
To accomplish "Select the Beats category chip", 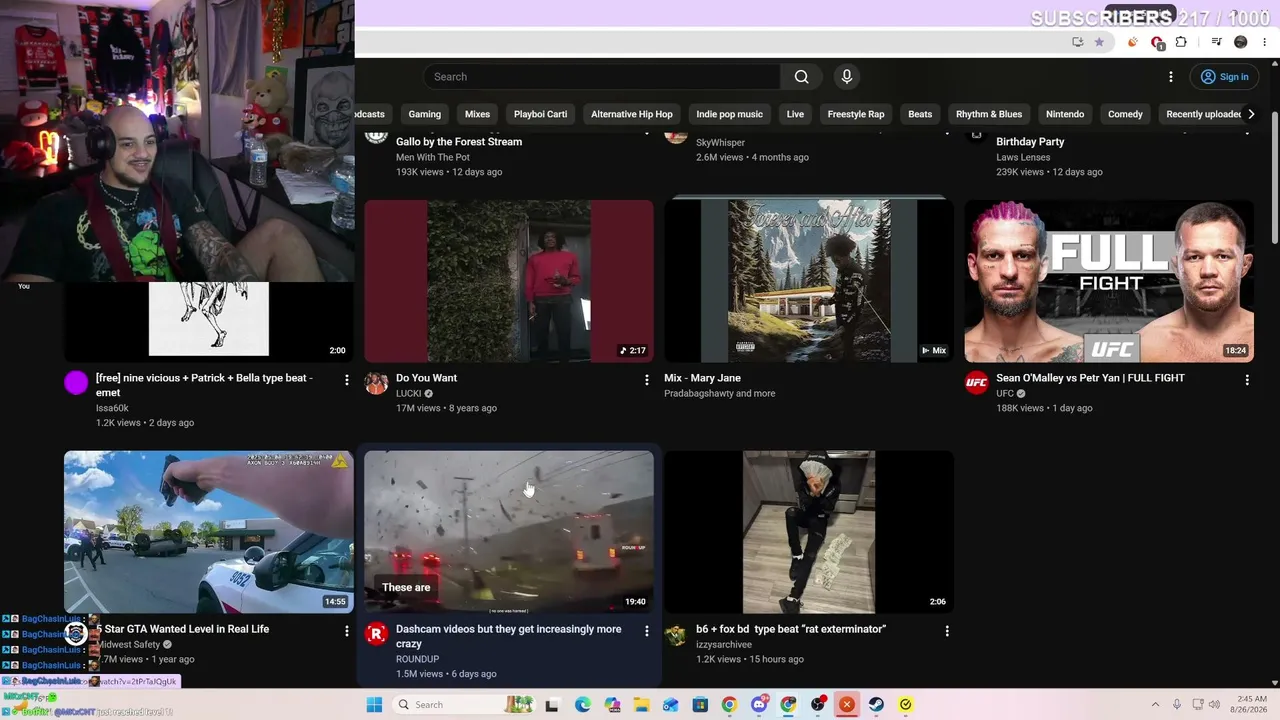I will coord(920,114).
